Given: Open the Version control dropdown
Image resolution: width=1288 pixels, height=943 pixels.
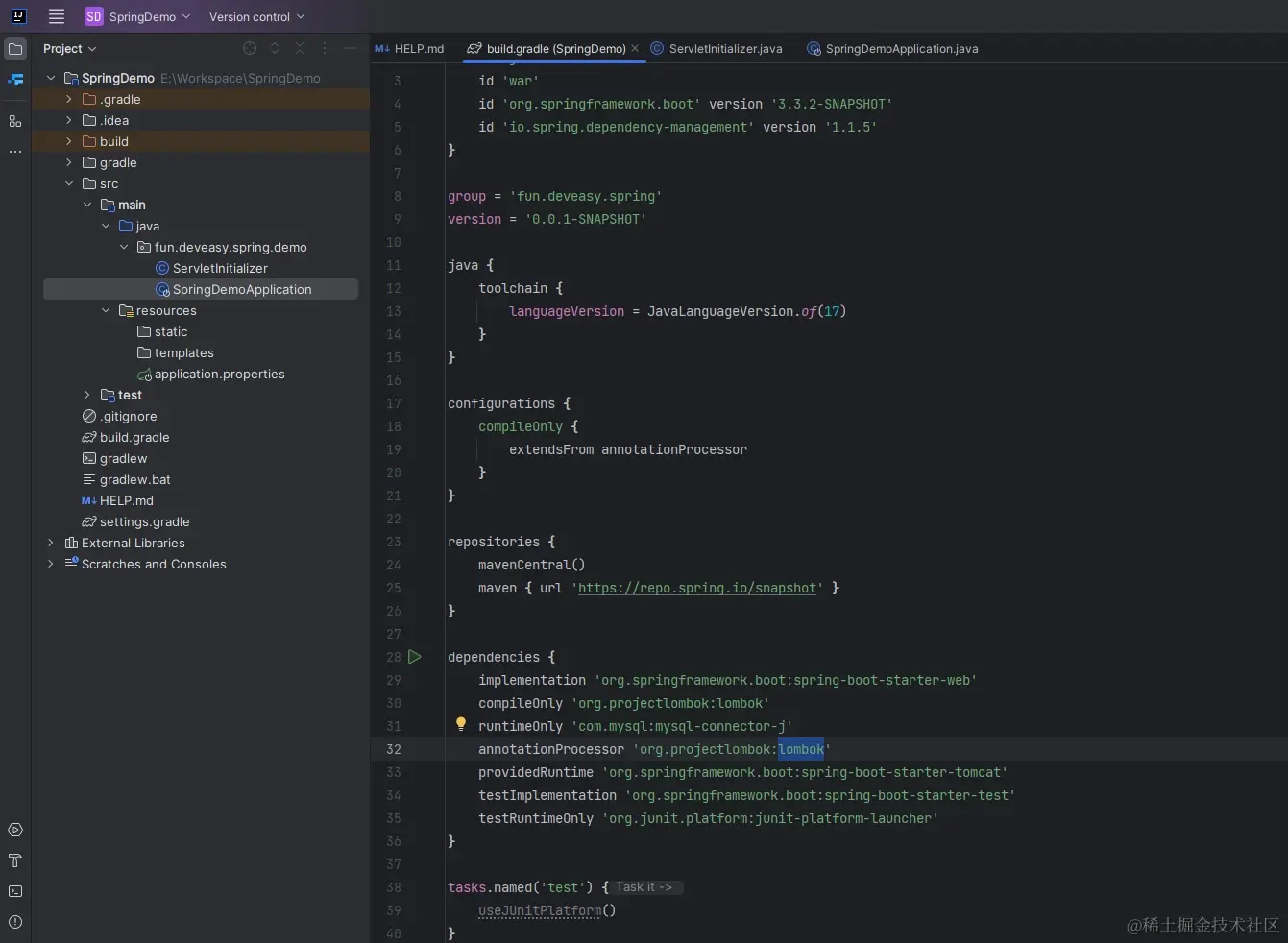Looking at the screenshot, I should tap(256, 16).
